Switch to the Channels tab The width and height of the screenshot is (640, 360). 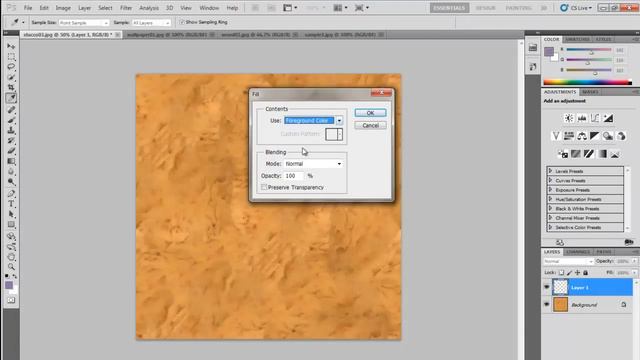(578, 252)
